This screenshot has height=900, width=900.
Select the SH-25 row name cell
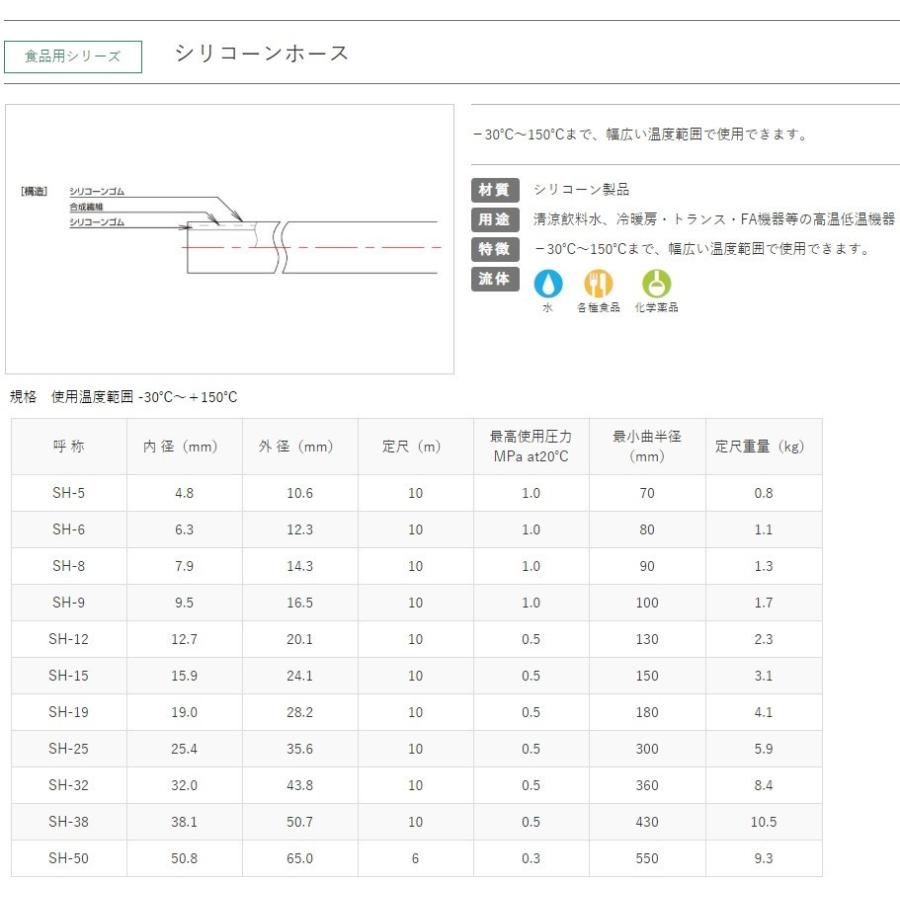(x=69, y=748)
